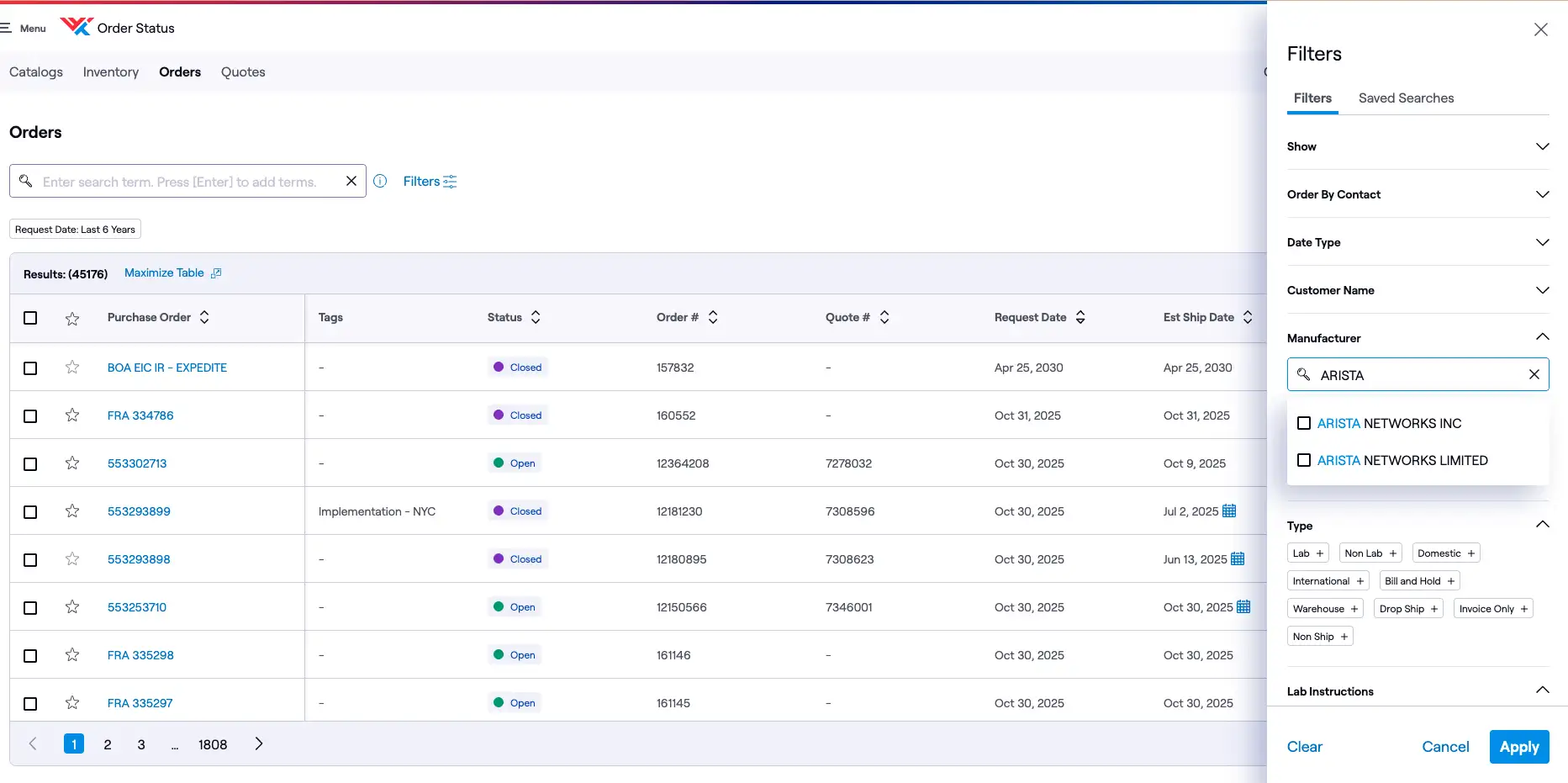
Task: Select all orders header checkbox
Action: (30, 318)
